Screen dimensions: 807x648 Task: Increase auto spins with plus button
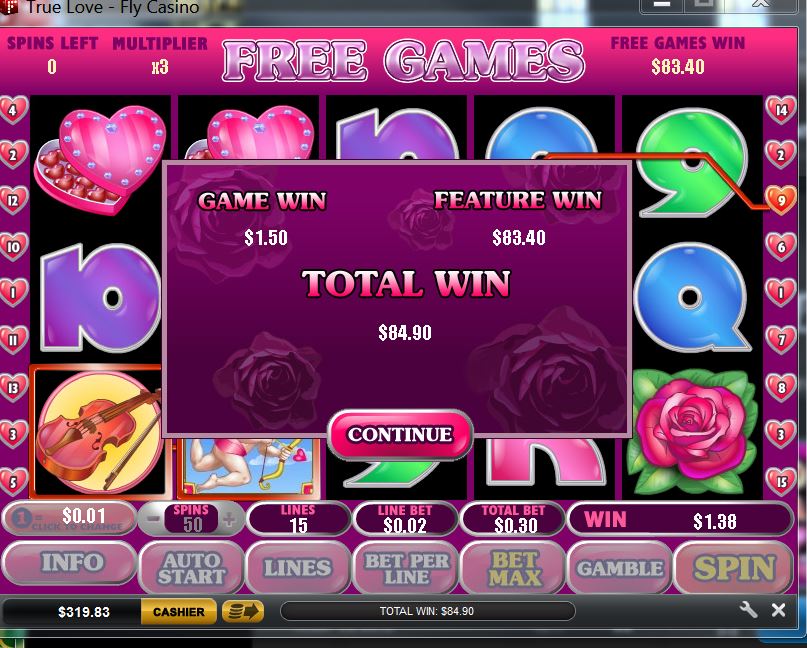point(230,520)
